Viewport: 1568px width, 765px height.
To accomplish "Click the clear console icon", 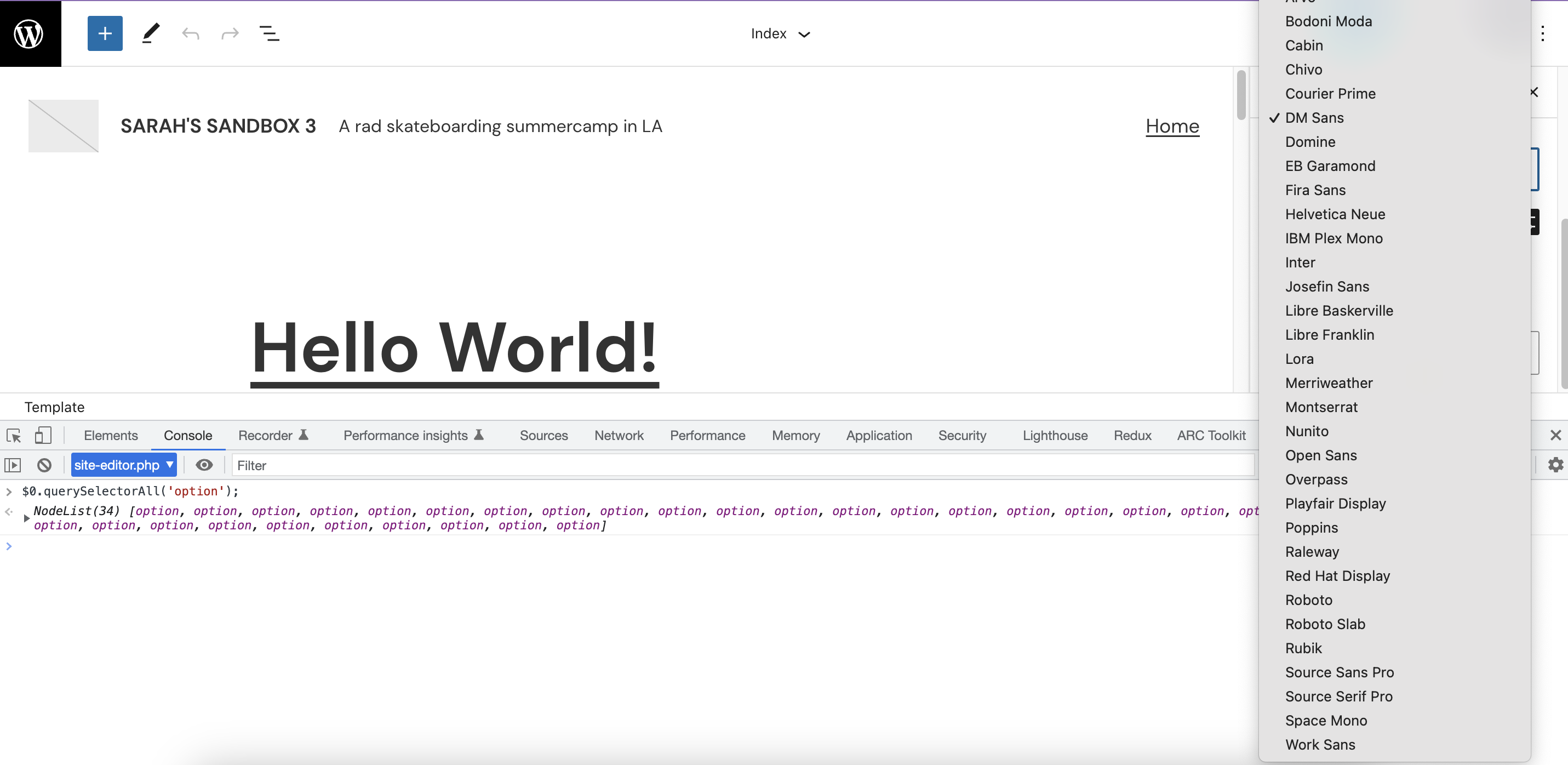I will [x=44, y=465].
